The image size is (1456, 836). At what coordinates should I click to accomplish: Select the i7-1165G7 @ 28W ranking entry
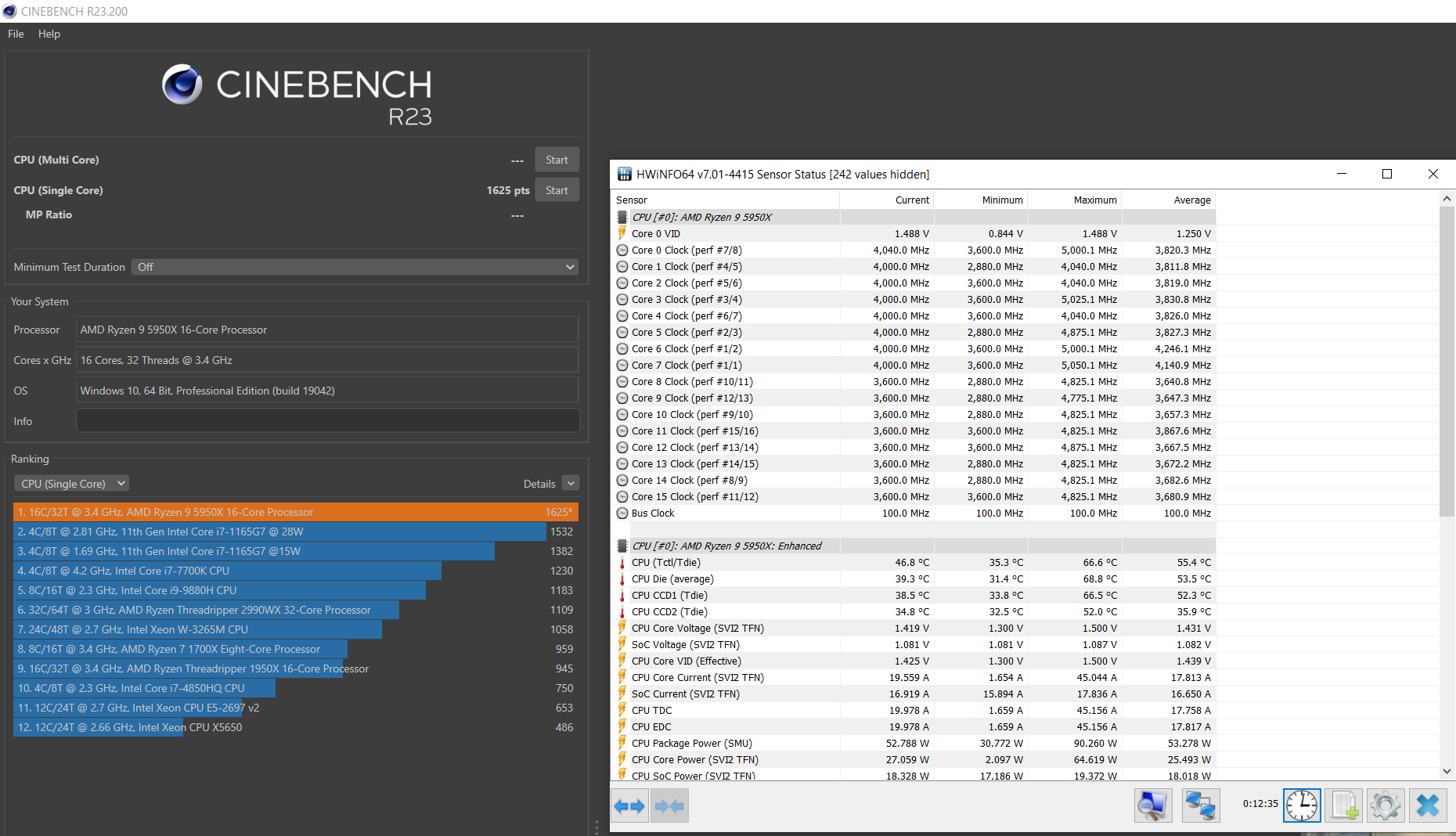pos(296,532)
